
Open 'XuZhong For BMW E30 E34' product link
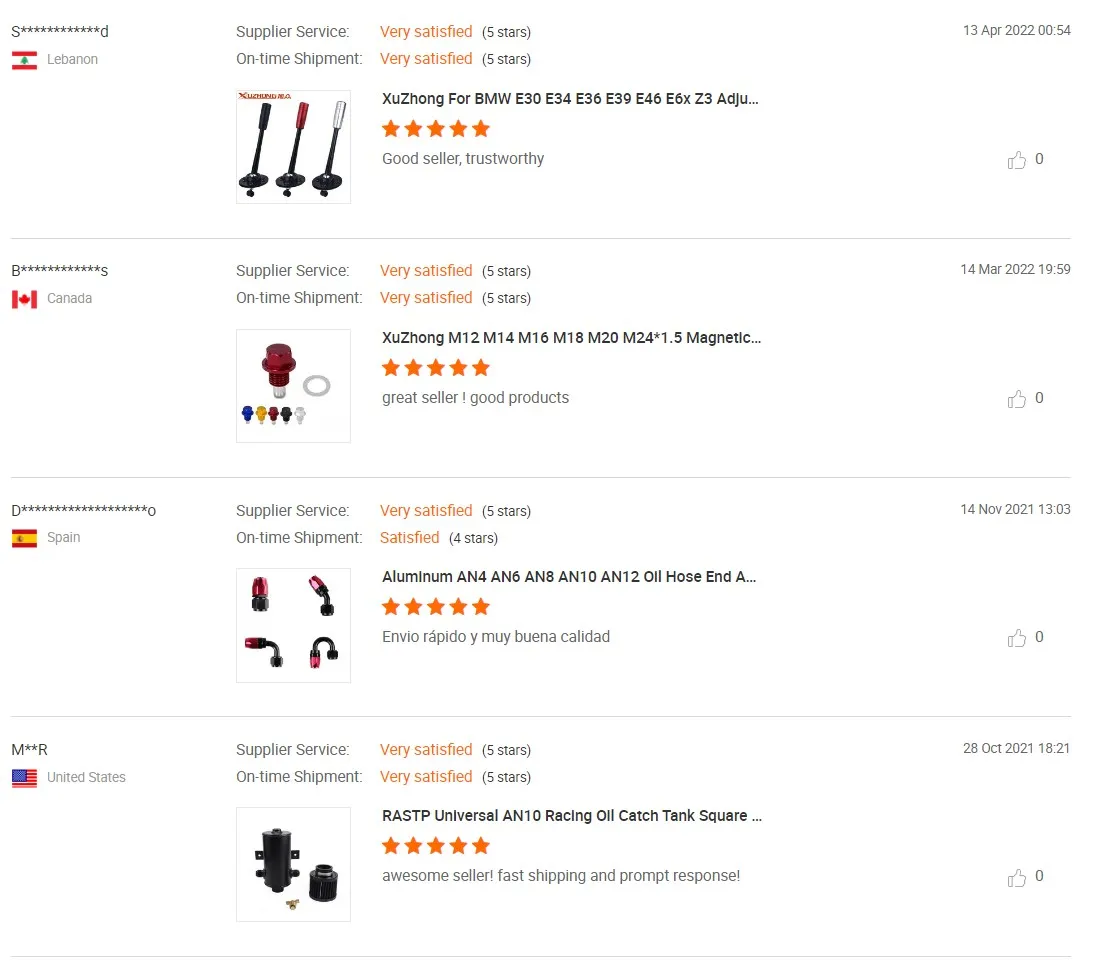coord(570,99)
